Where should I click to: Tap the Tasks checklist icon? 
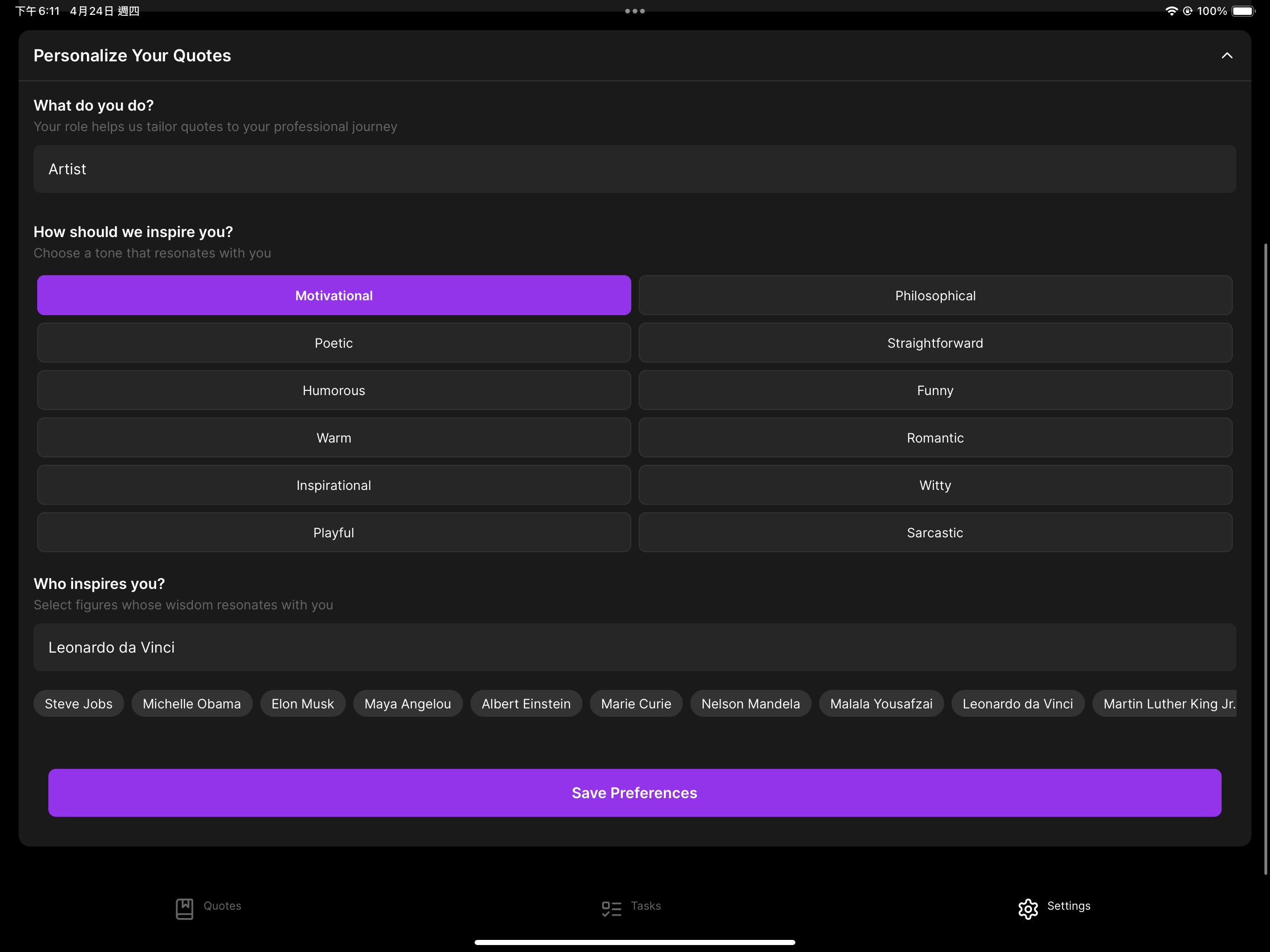coord(611,908)
